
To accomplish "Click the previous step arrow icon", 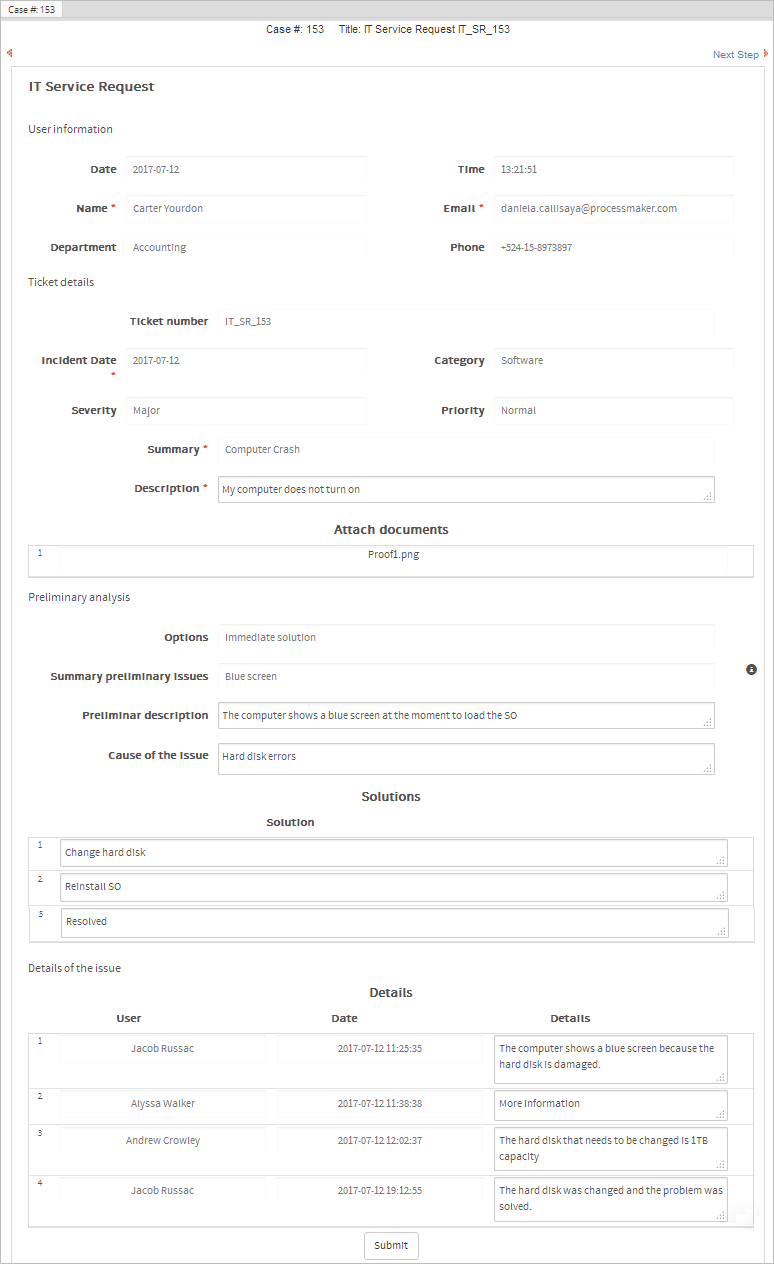I will pyautogui.click(x=9, y=54).
